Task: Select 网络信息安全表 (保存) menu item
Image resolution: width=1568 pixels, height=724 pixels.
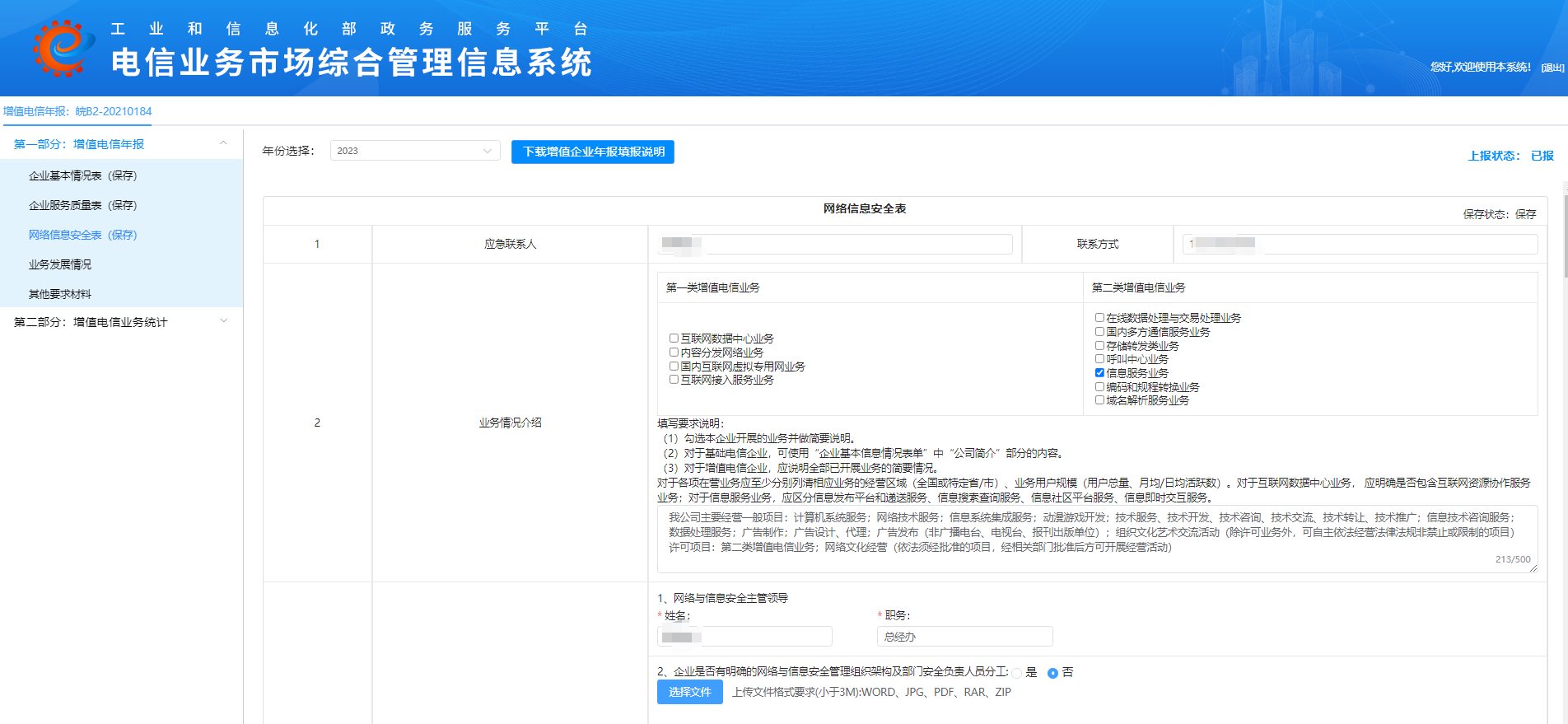Action: 82,235
